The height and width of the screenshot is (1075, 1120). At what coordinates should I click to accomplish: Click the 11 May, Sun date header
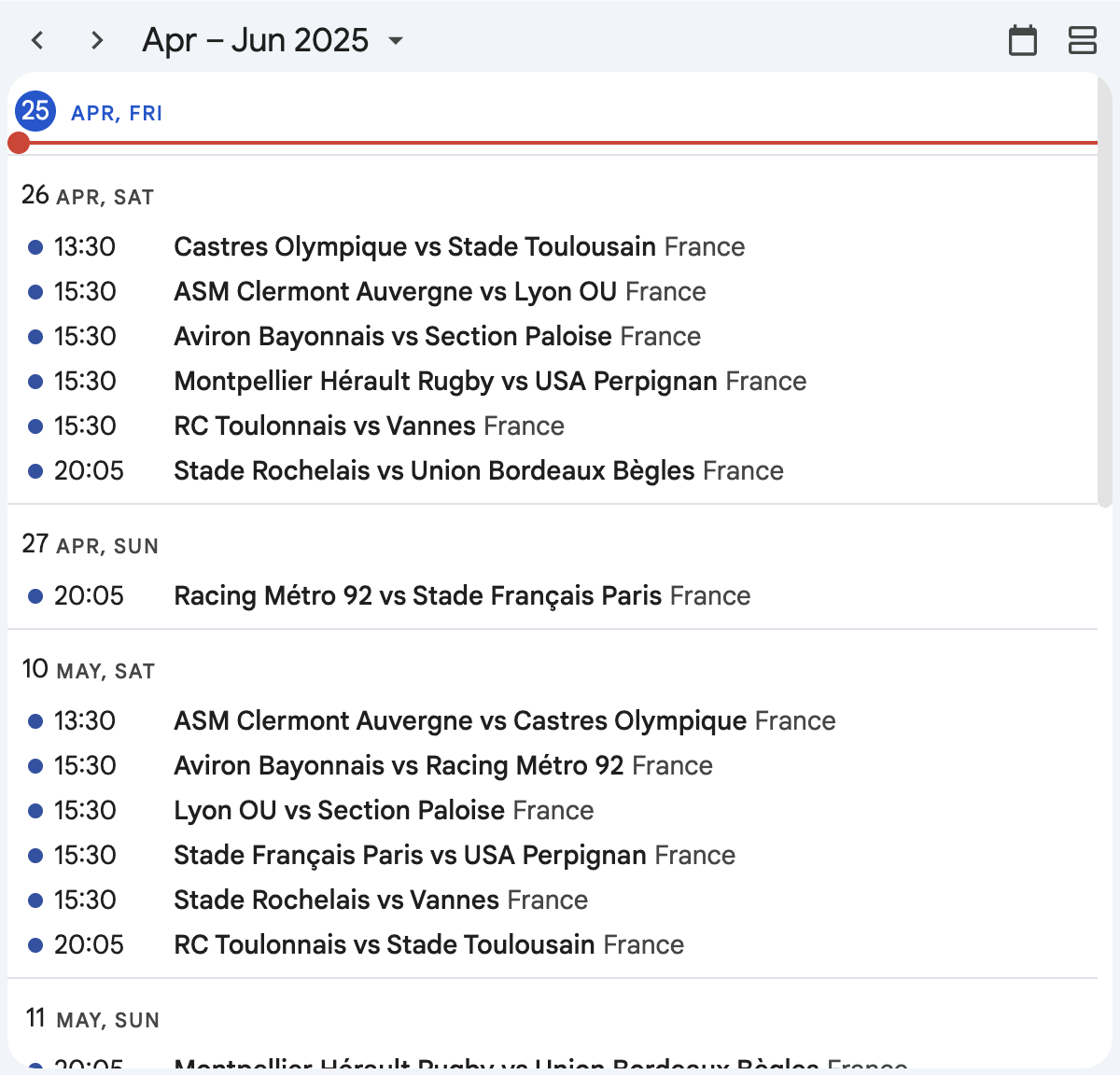[91, 1019]
